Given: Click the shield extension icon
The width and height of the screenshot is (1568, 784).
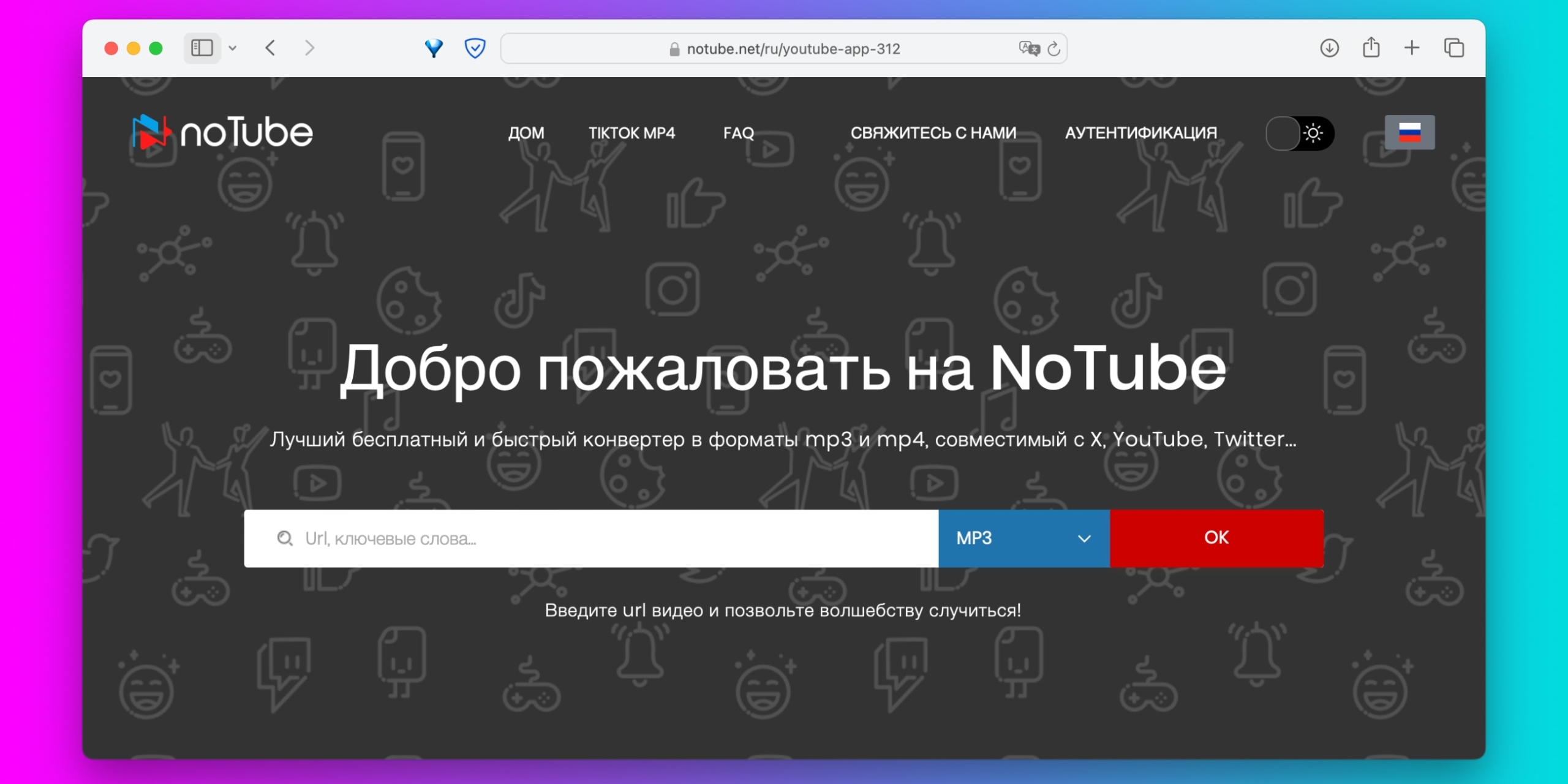Looking at the screenshot, I should [475, 48].
